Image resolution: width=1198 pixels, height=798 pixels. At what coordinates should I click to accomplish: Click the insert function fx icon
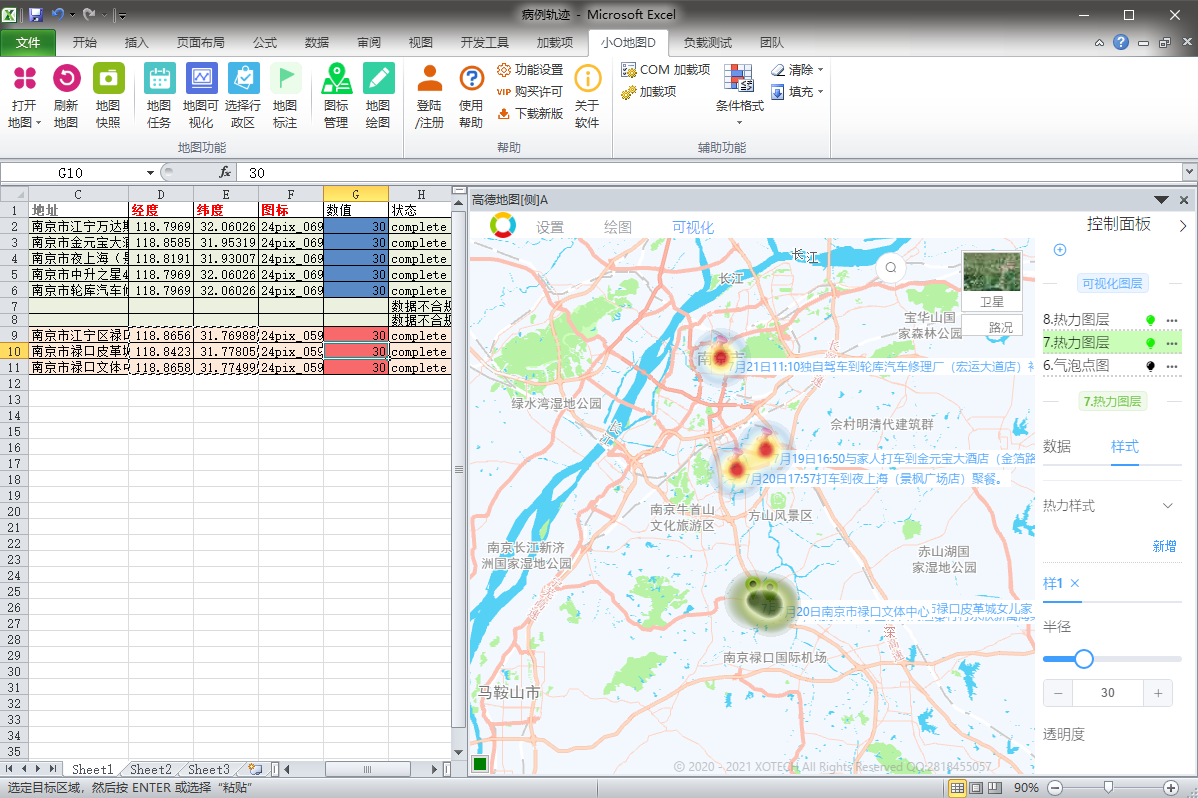tap(225, 173)
